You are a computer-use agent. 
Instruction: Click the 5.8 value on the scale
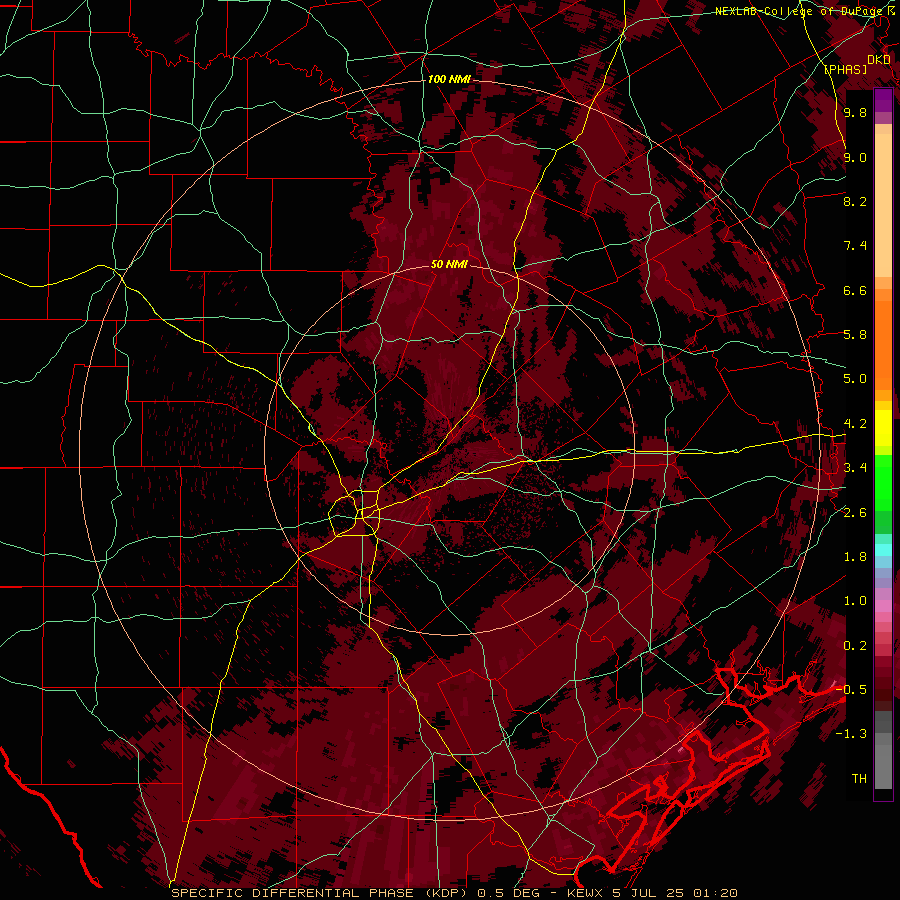(855, 335)
